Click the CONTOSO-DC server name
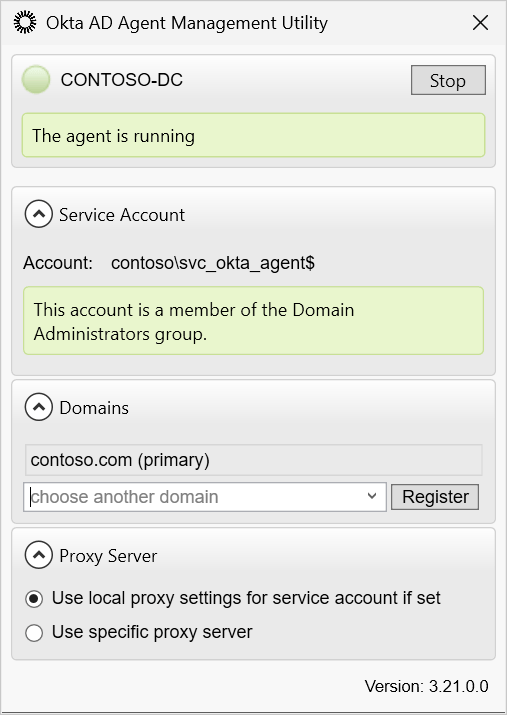507x715 pixels. (122, 80)
